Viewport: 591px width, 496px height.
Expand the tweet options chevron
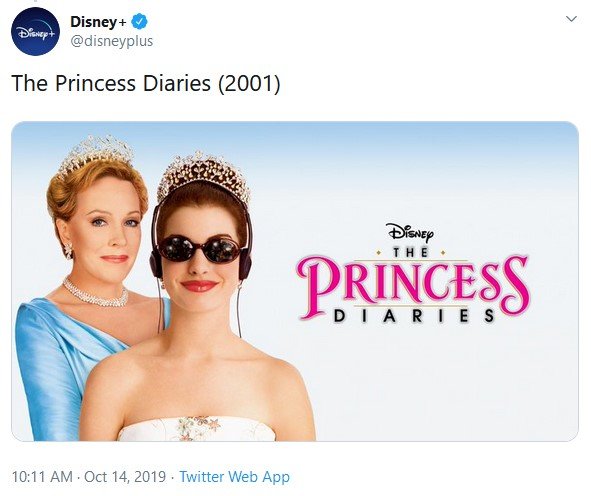(571, 18)
